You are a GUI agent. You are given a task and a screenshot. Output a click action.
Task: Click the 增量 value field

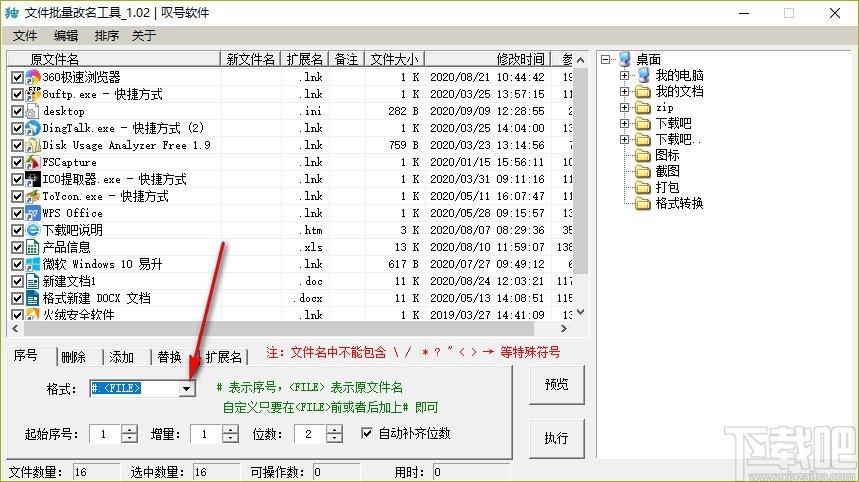pos(207,434)
